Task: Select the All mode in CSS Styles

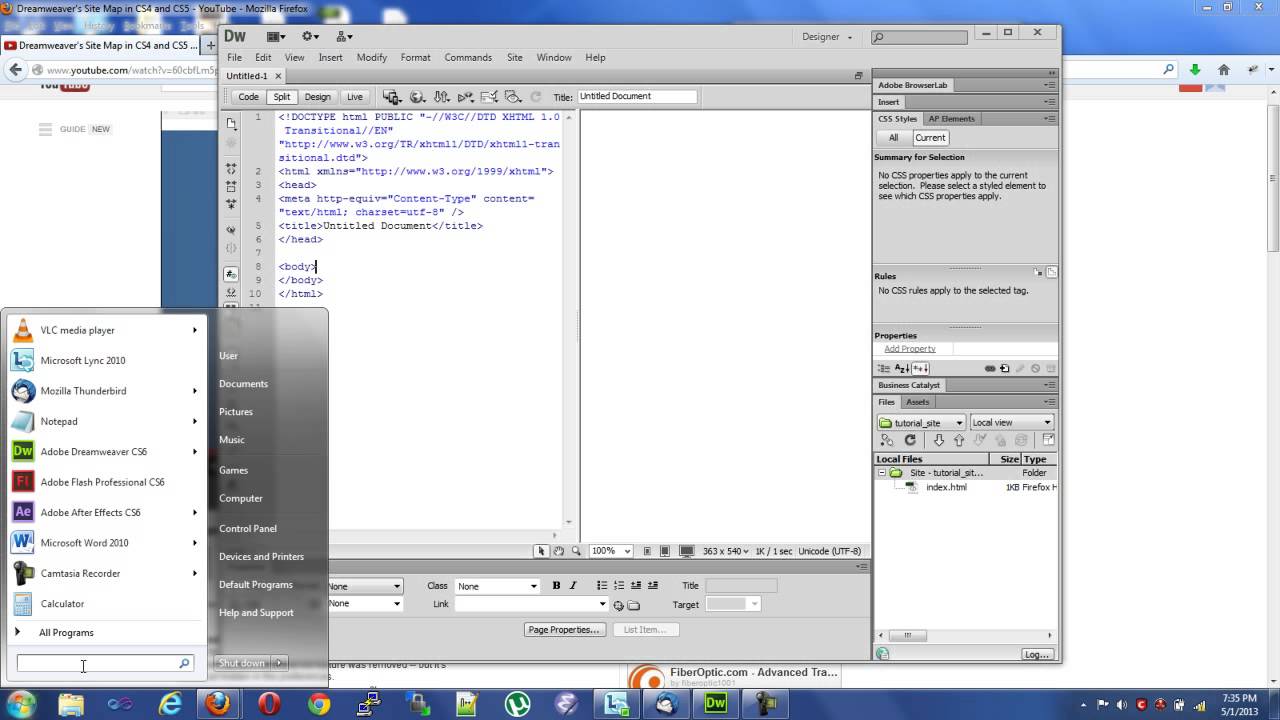Action: pyautogui.click(x=894, y=138)
